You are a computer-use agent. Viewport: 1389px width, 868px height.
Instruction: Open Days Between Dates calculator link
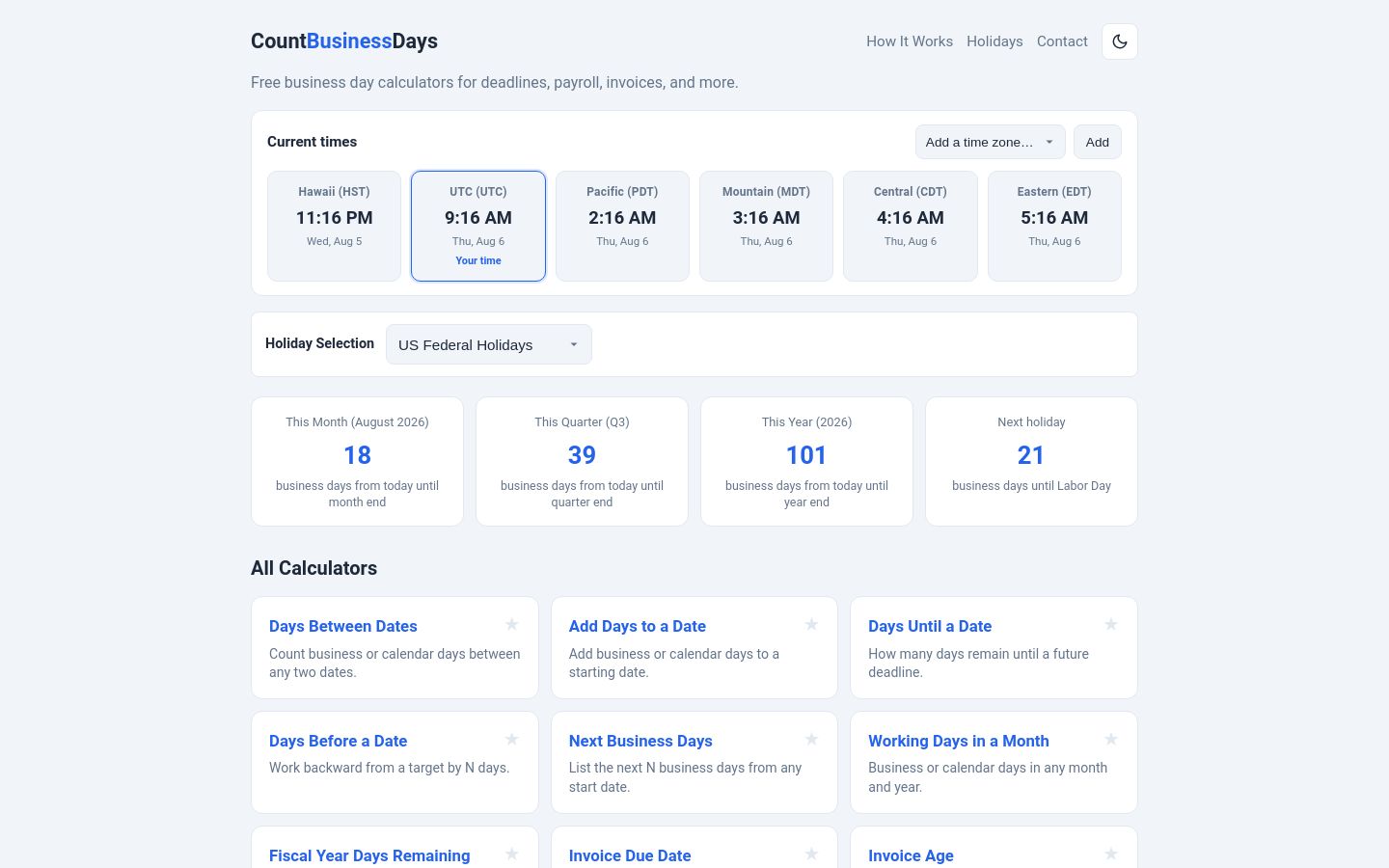click(343, 626)
